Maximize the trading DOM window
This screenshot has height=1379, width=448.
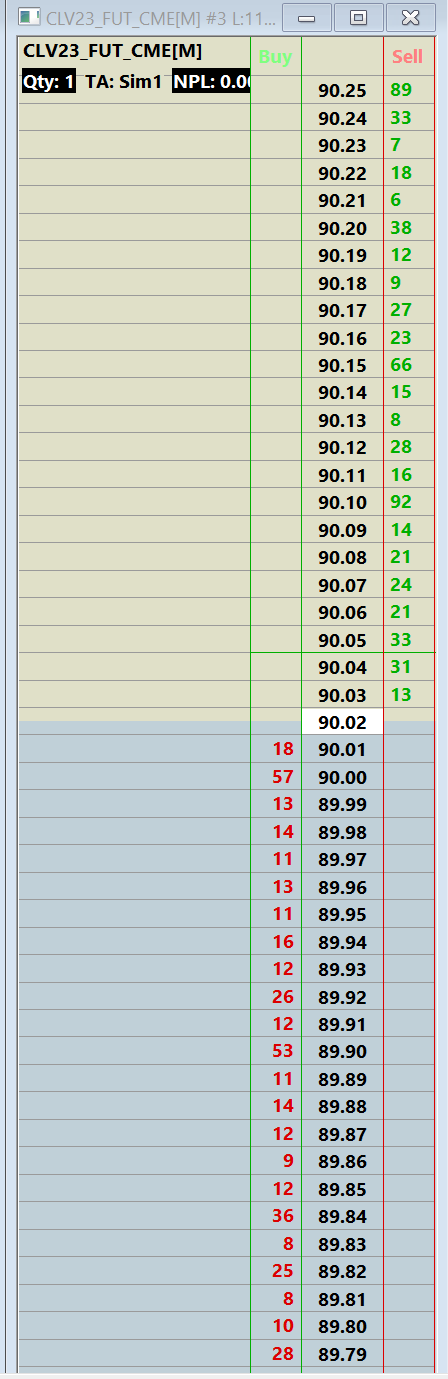point(358,17)
